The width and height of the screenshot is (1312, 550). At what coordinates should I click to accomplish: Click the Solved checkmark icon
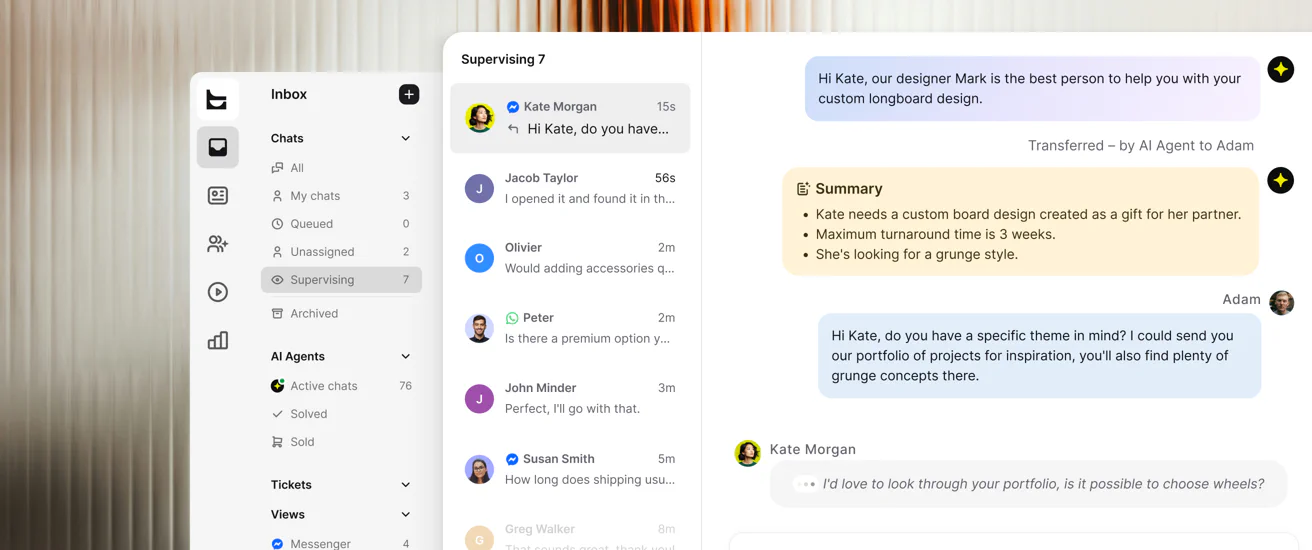pos(277,414)
